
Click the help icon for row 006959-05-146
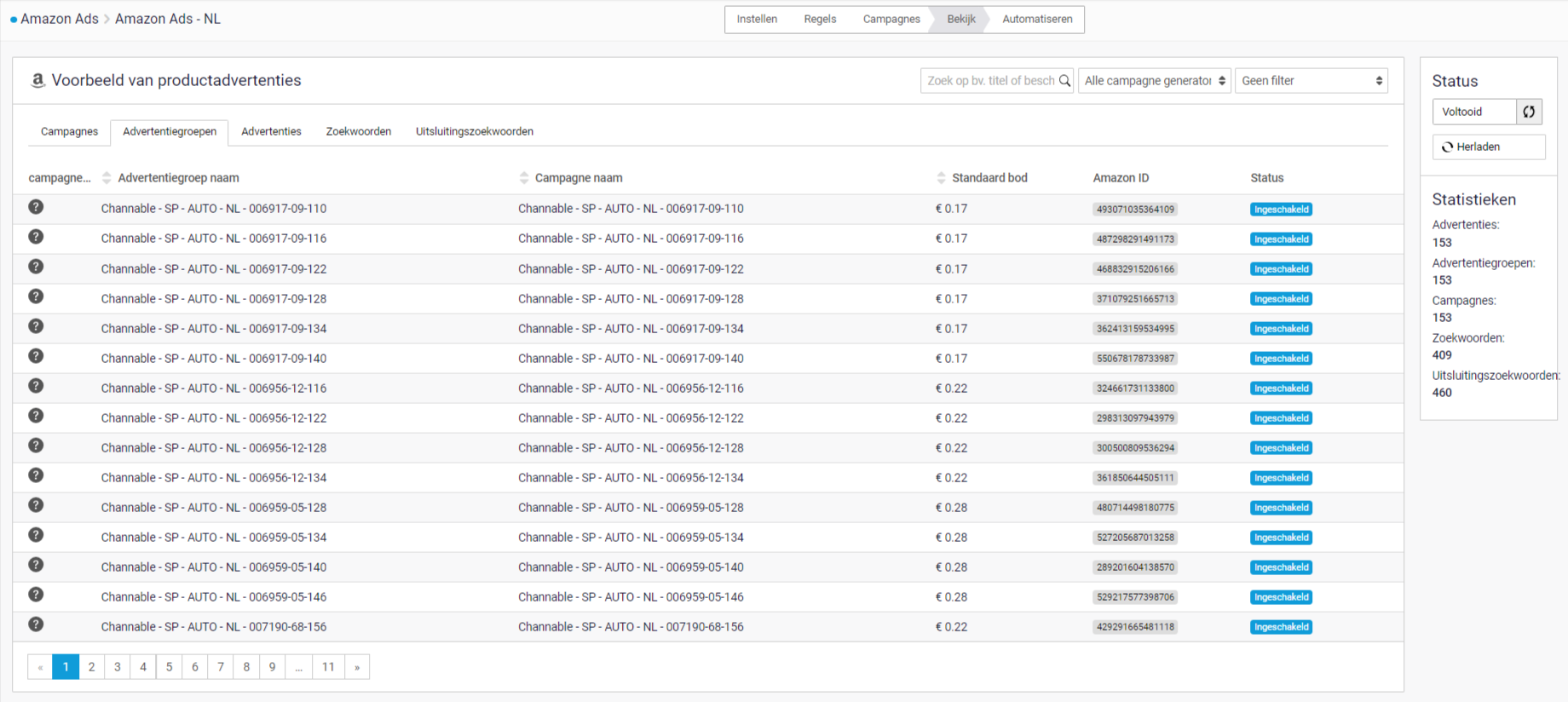pyautogui.click(x=36, y=595)
